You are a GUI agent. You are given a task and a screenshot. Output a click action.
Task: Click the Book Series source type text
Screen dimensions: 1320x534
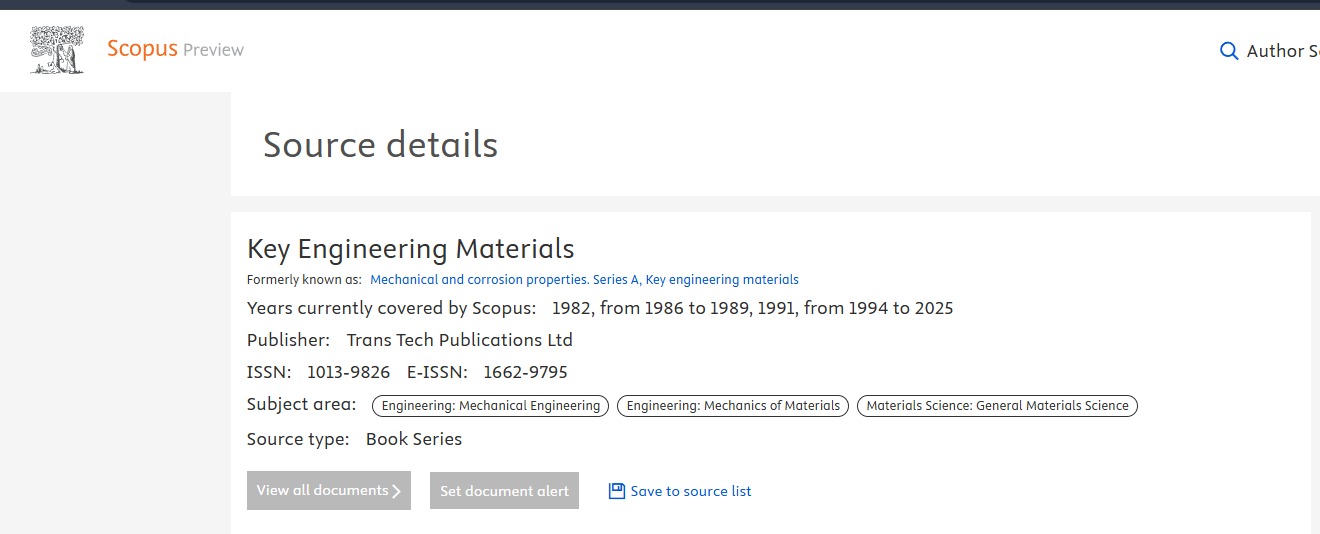tap(414, 439)
